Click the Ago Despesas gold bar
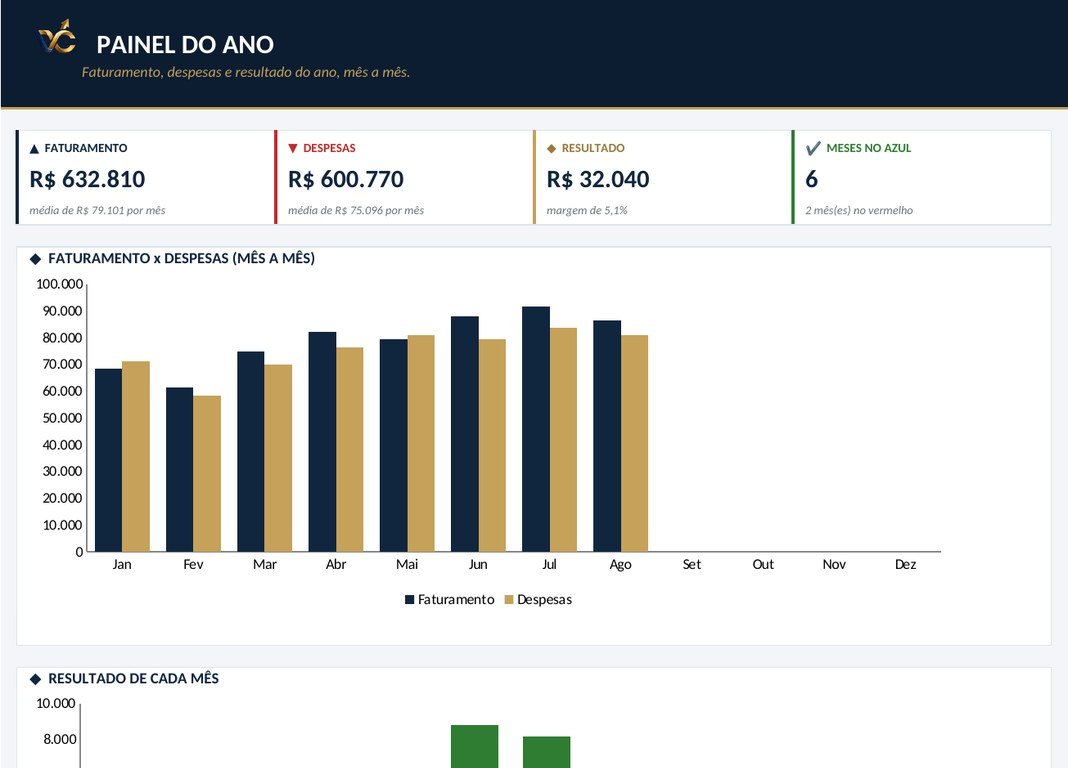 pyautogui.click(x=634, y=443)
